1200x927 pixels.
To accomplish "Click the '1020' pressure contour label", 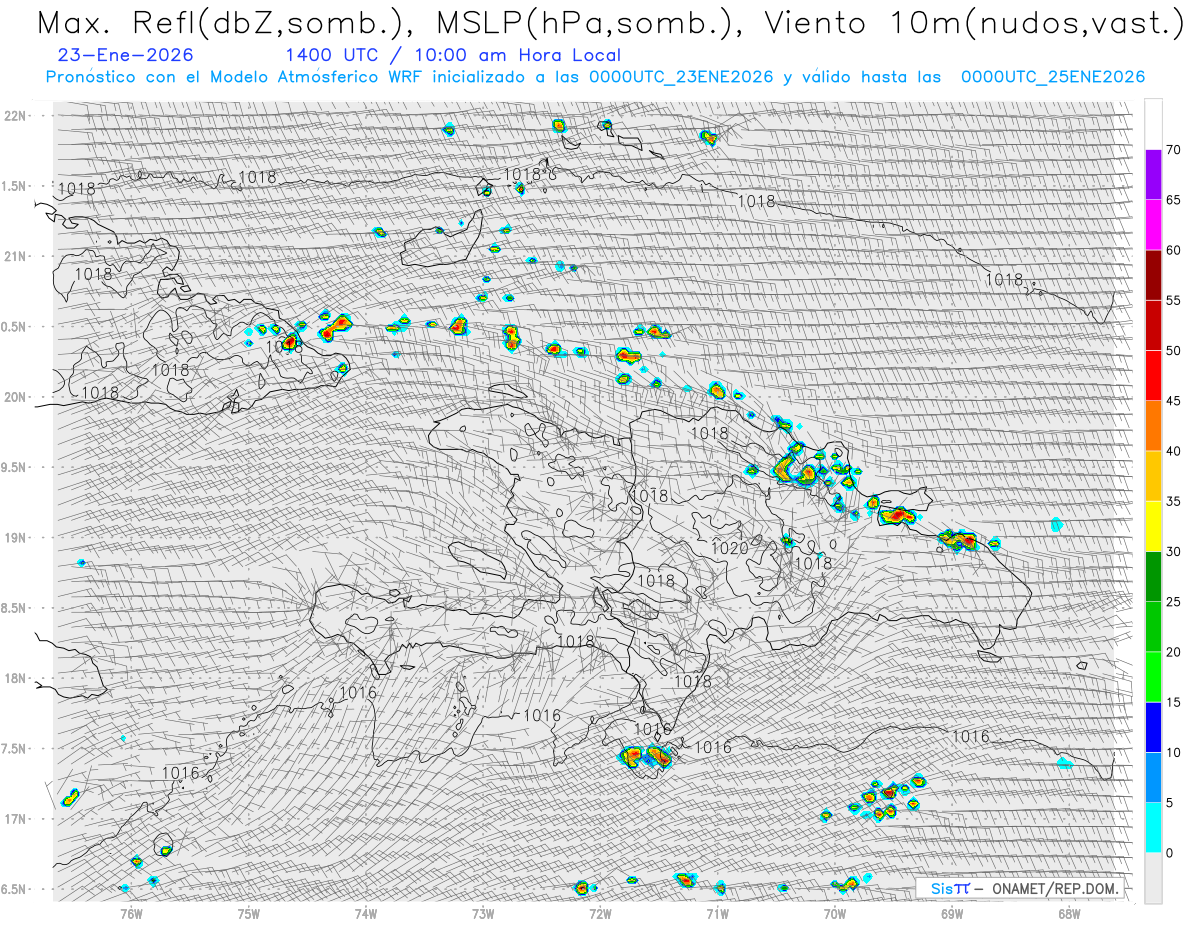I will [x=729, y=548].
